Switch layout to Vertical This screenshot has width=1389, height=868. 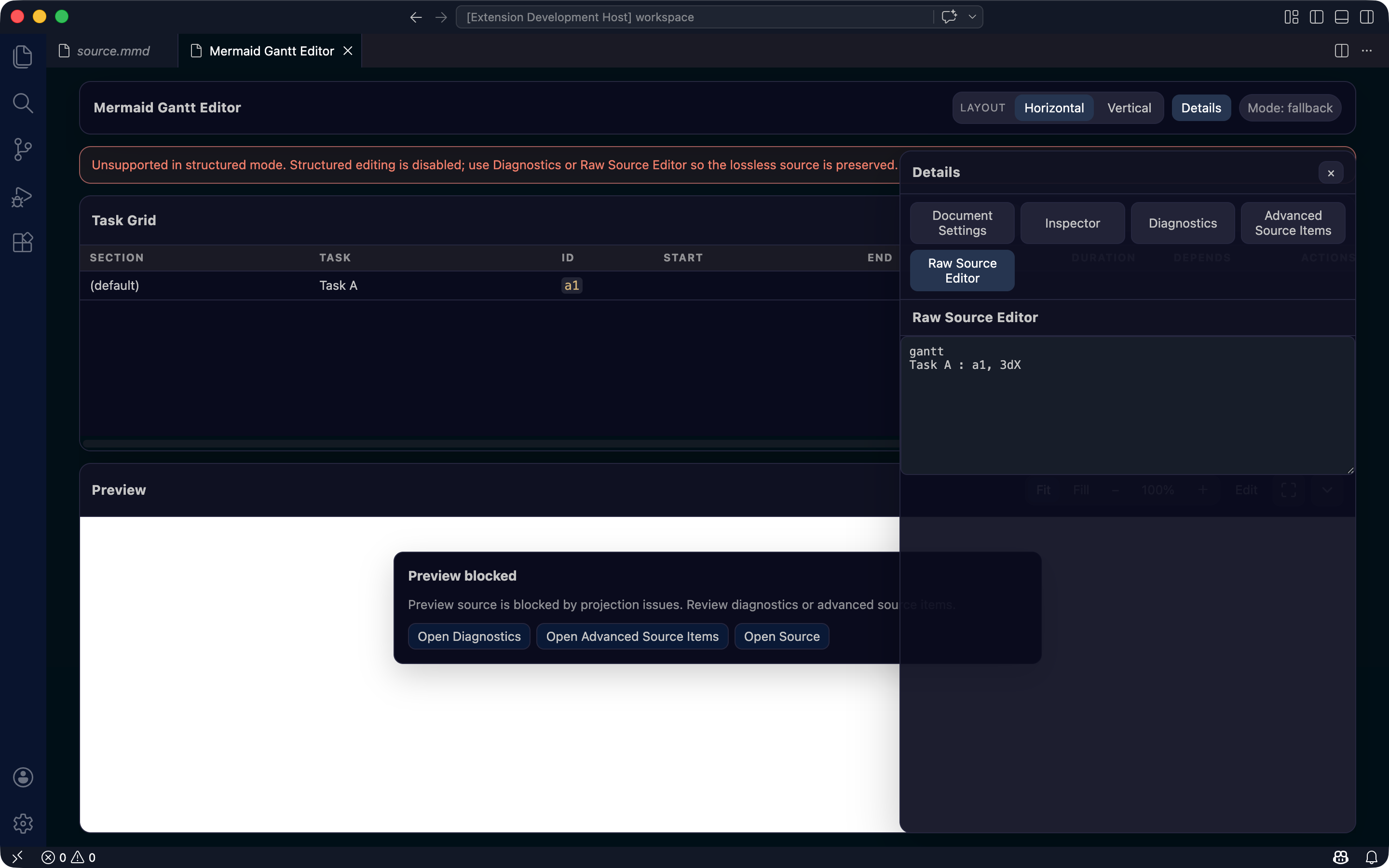tap(1129, 108)
